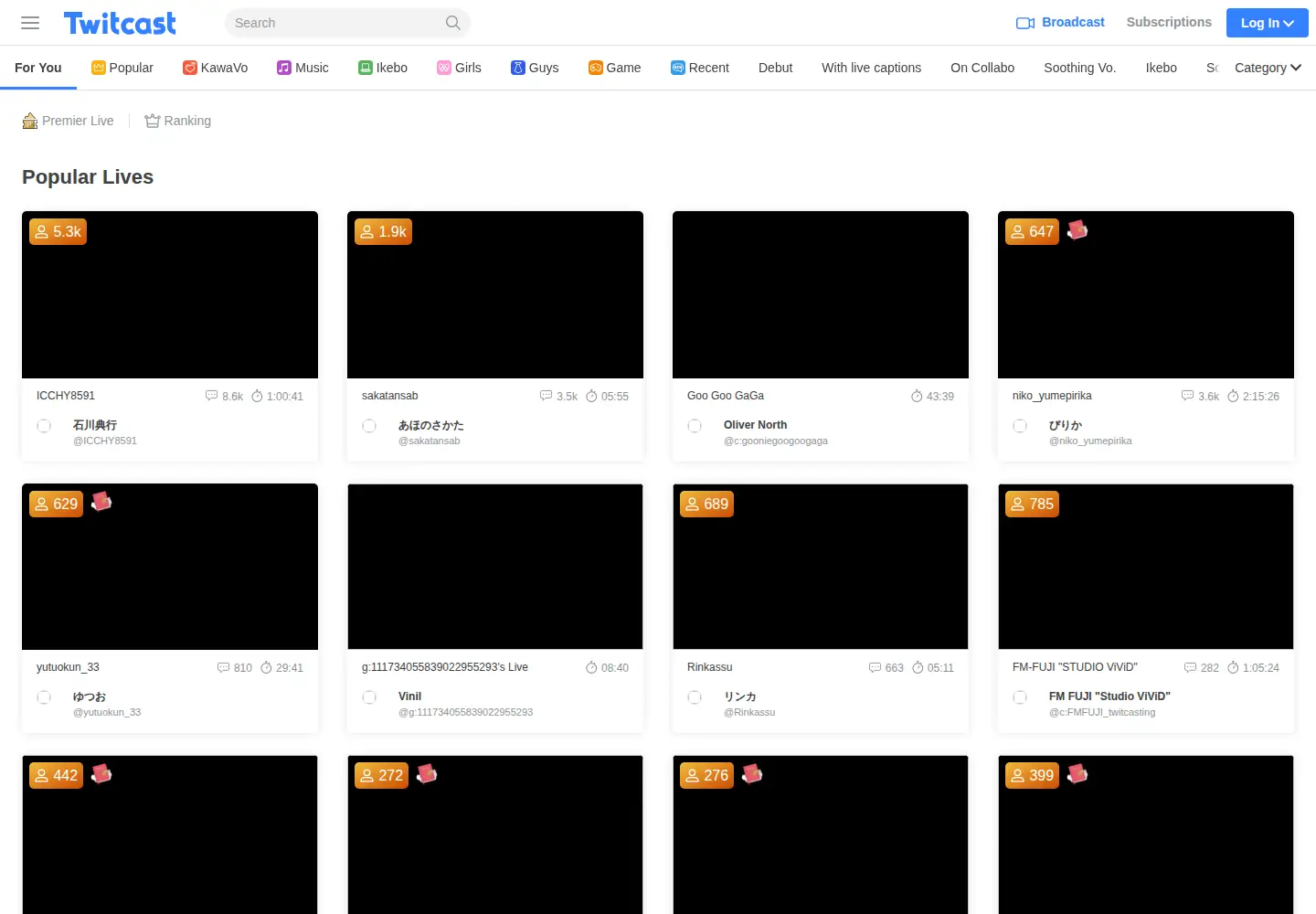
Task: Click the On Collabo tab
Action: tap(982, 68)
